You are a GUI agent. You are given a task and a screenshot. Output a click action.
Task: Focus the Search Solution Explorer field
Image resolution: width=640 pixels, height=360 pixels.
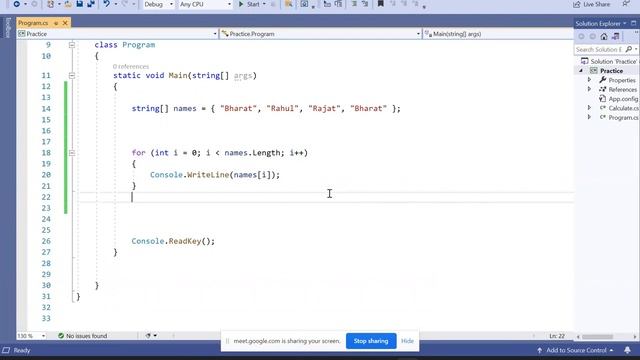tap(598, 49)
